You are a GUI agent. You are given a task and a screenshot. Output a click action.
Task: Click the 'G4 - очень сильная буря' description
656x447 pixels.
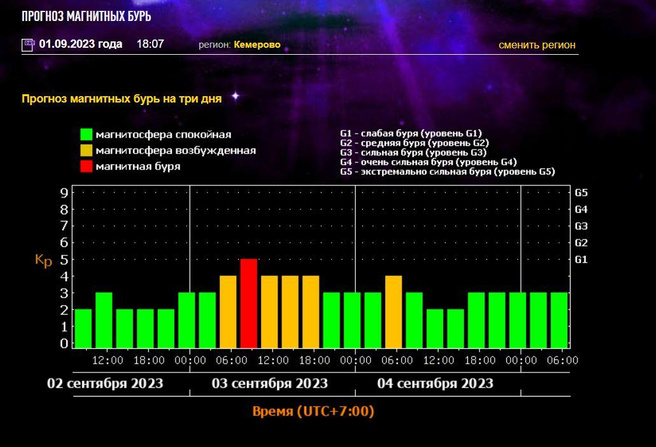pyautogui.click(x=428, y=162)
